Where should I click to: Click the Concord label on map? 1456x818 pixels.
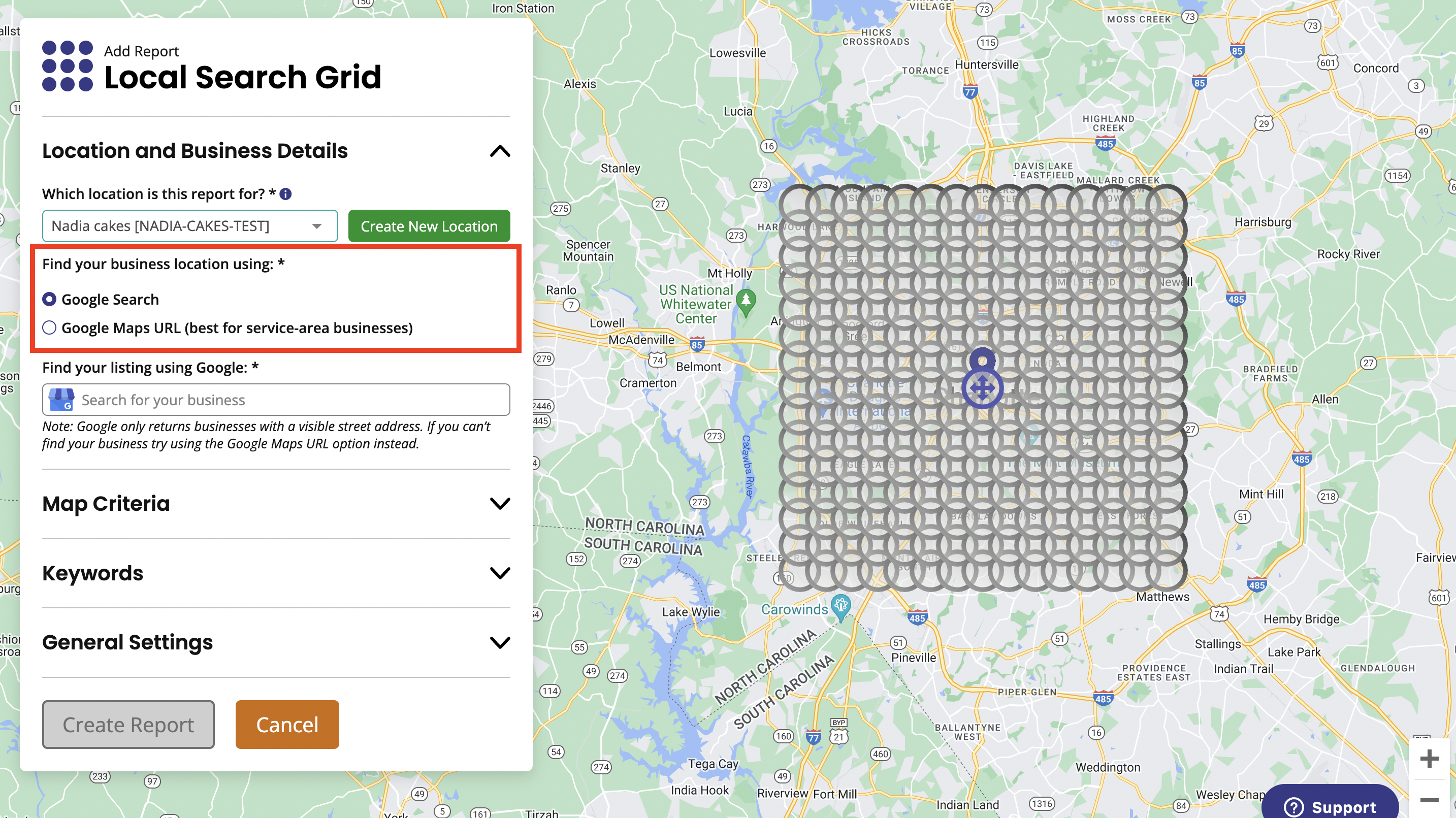point(1376,68)
